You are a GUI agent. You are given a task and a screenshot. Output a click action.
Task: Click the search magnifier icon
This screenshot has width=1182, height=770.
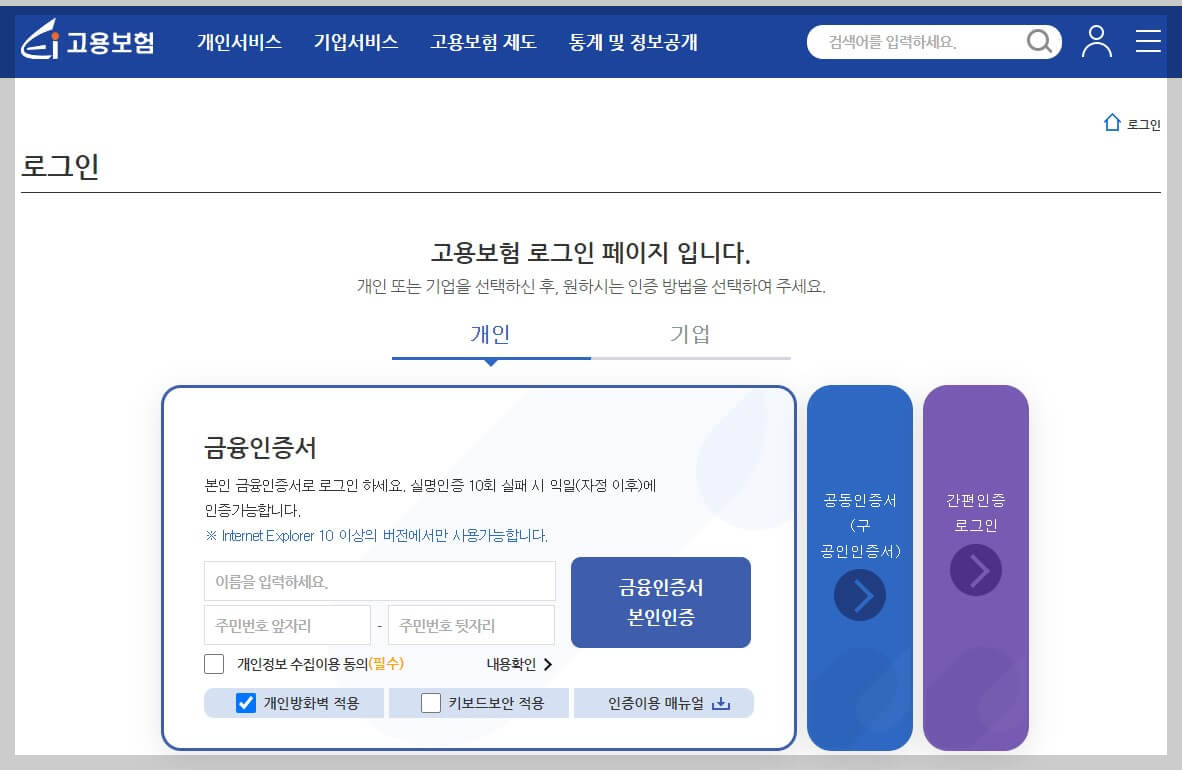1039,42
